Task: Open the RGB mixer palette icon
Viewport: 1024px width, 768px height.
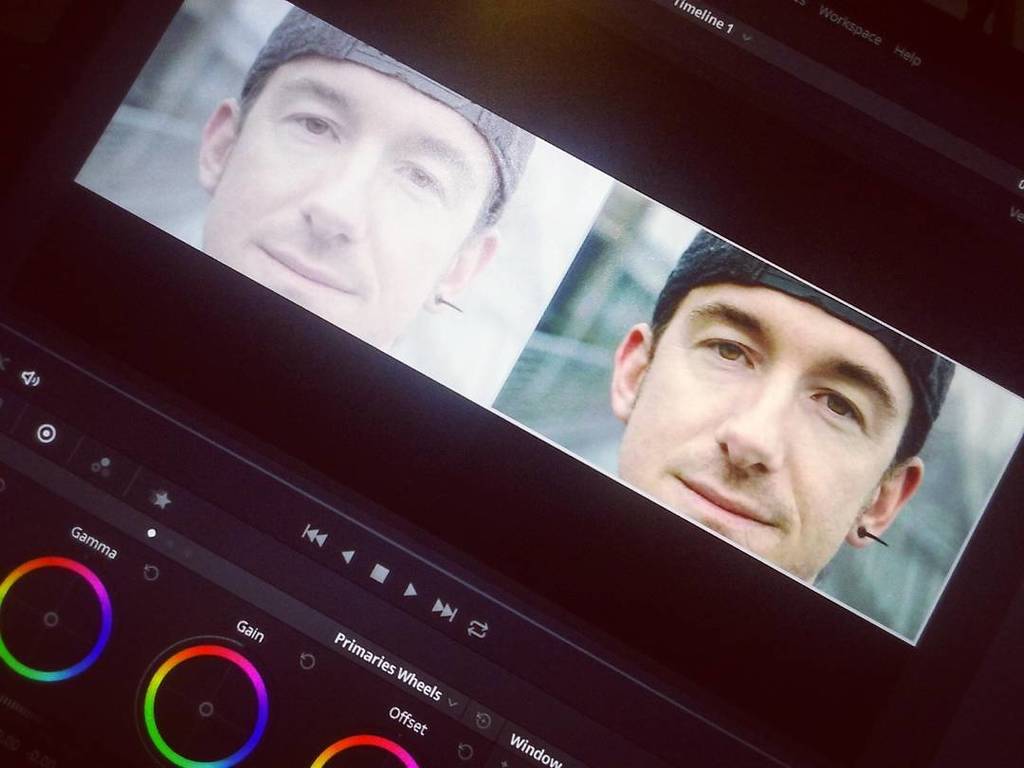Action: click(x=101, y=465)
